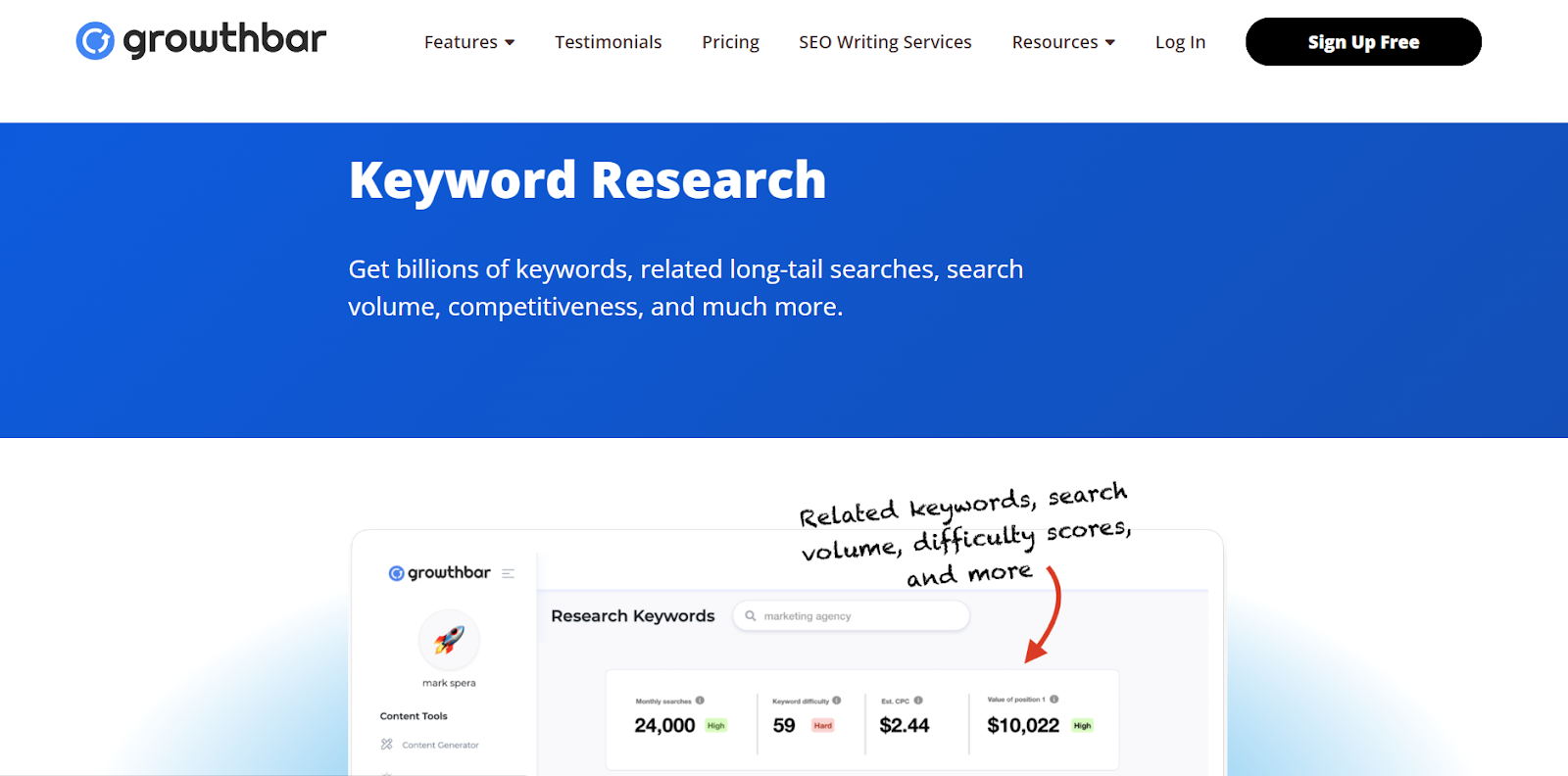Click the 'marketing agency' search field
The height and width of the screenshot is (776, 1568).
click(851, 616)
